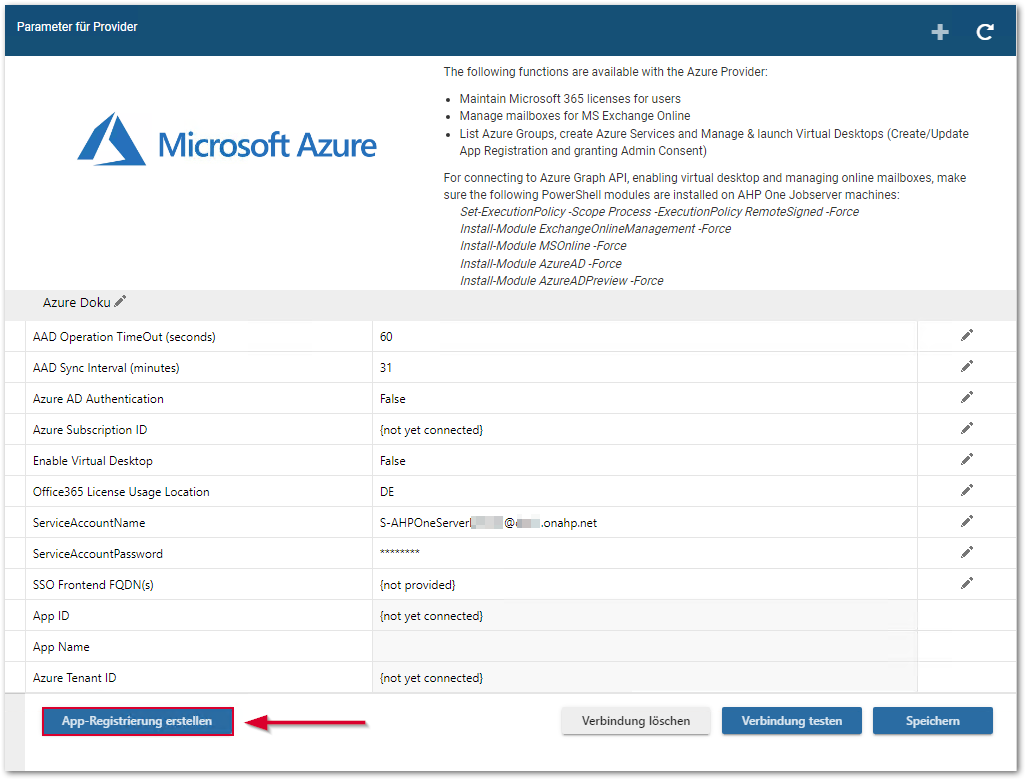Viewport: 1026px width, 780px height.
Task: Select the ServiceAccountName label
Action: (x=89, y=523)
